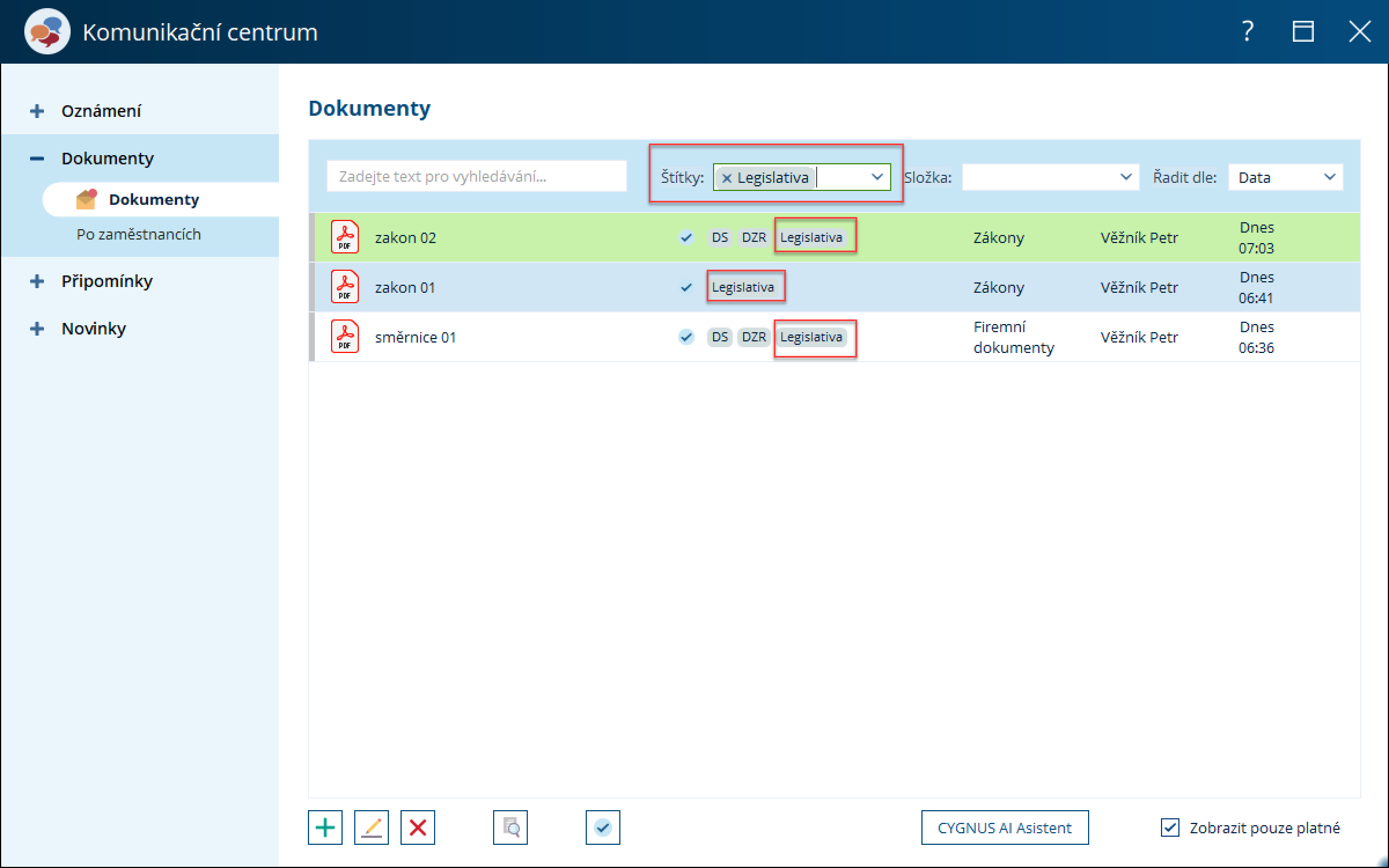Screen dimensions: 1389x868
Task: Toggle read checkmark on směrnice 01 row
Action: (x=686, y=337)
